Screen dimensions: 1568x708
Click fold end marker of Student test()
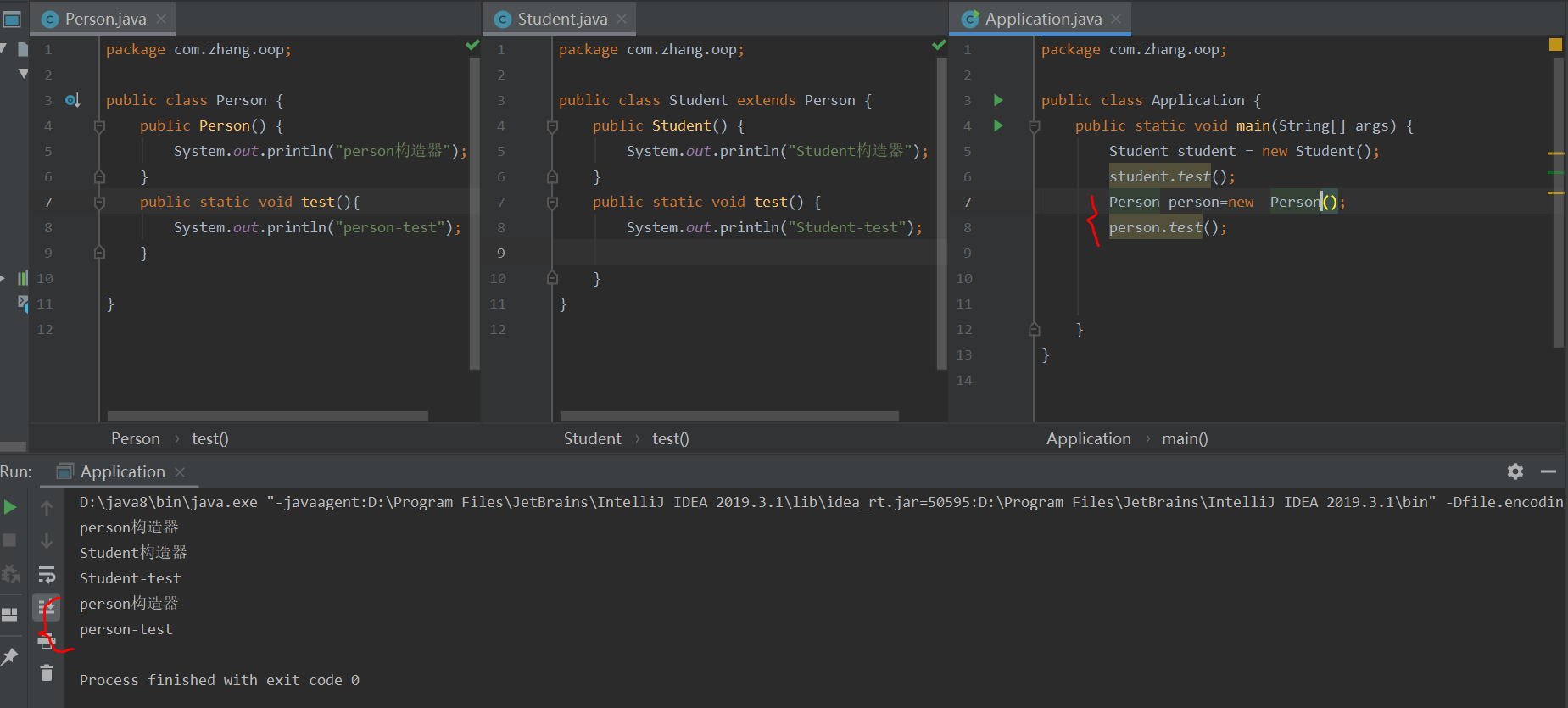click(x=552, y=278)
